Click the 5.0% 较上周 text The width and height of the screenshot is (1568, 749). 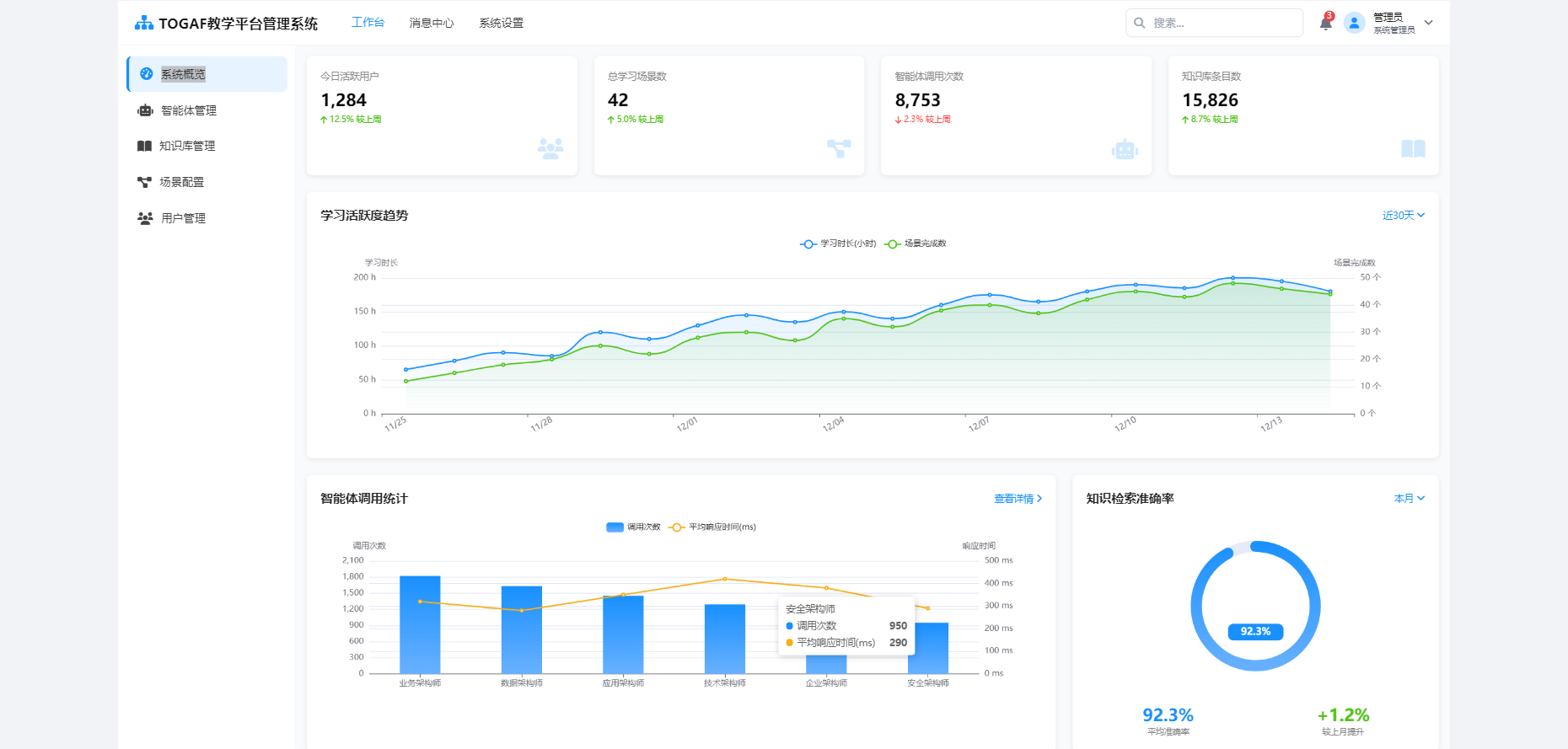coord(640,120)
